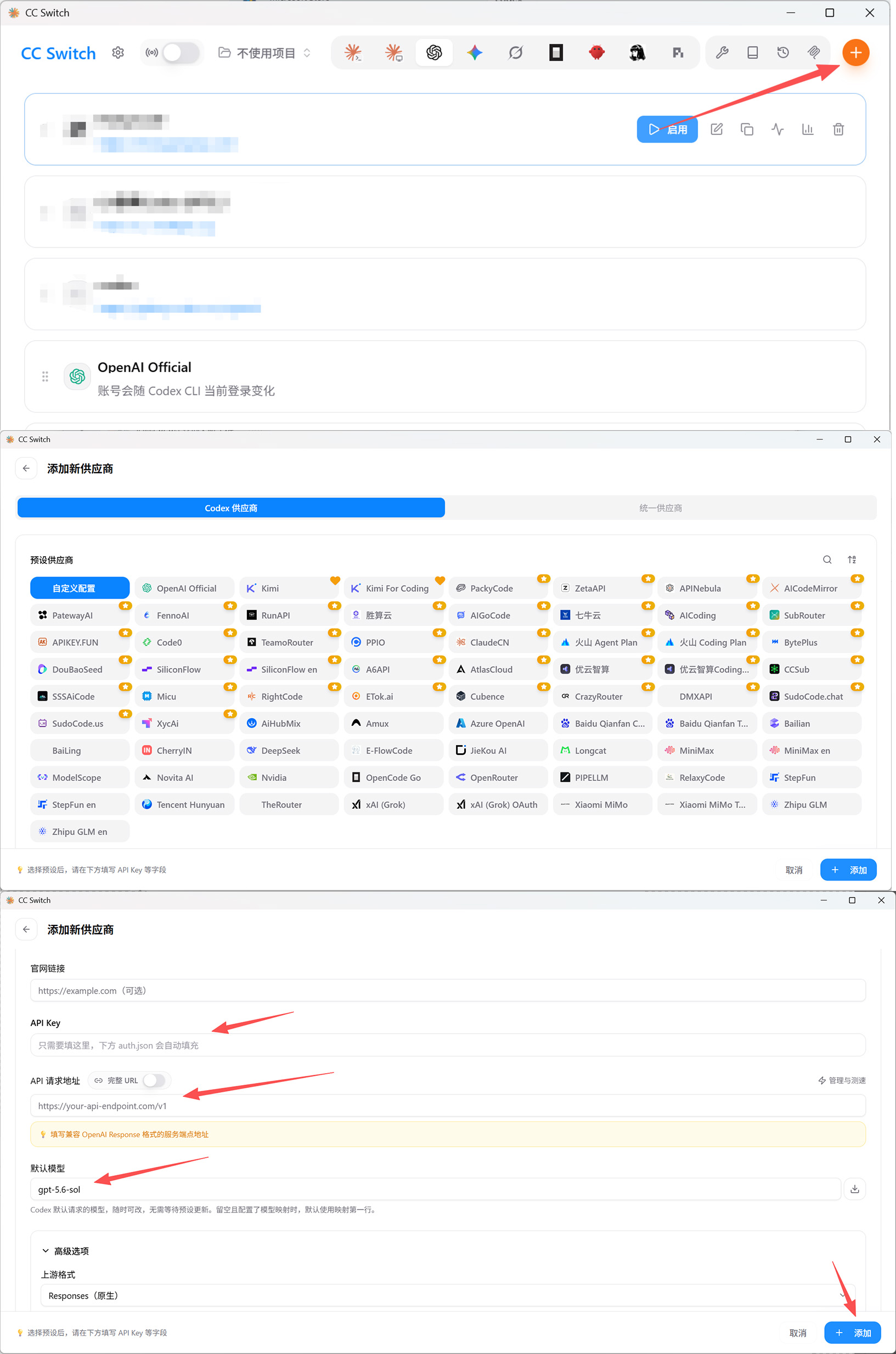Select the black rectangle app icon
Viewport: 896px width, 1354px height.
556,53
